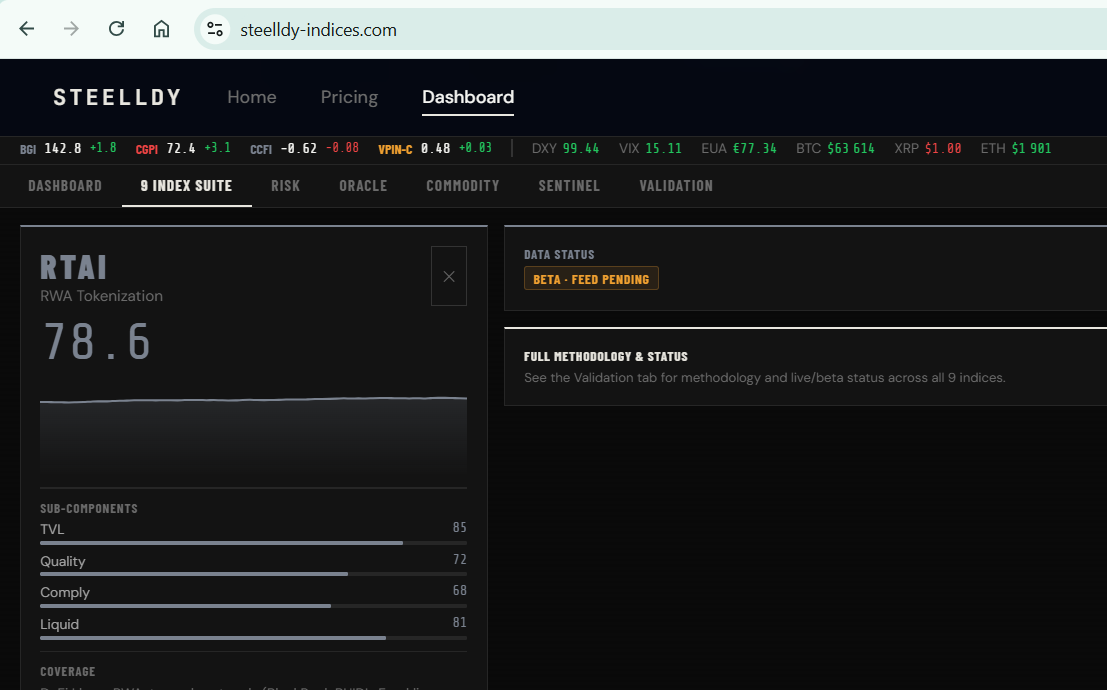
Task: Switch to the COMMODITY tab
Action: (463, 186)
